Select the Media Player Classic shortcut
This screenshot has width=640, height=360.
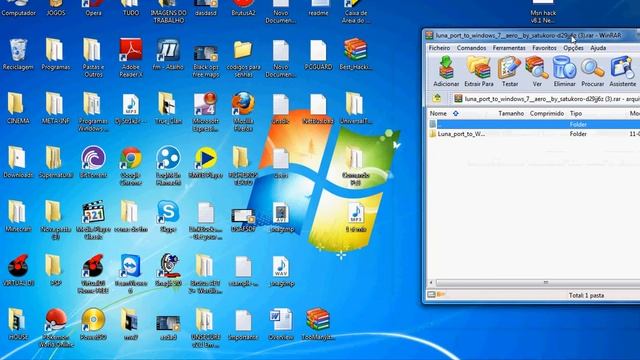pos(93,220)
